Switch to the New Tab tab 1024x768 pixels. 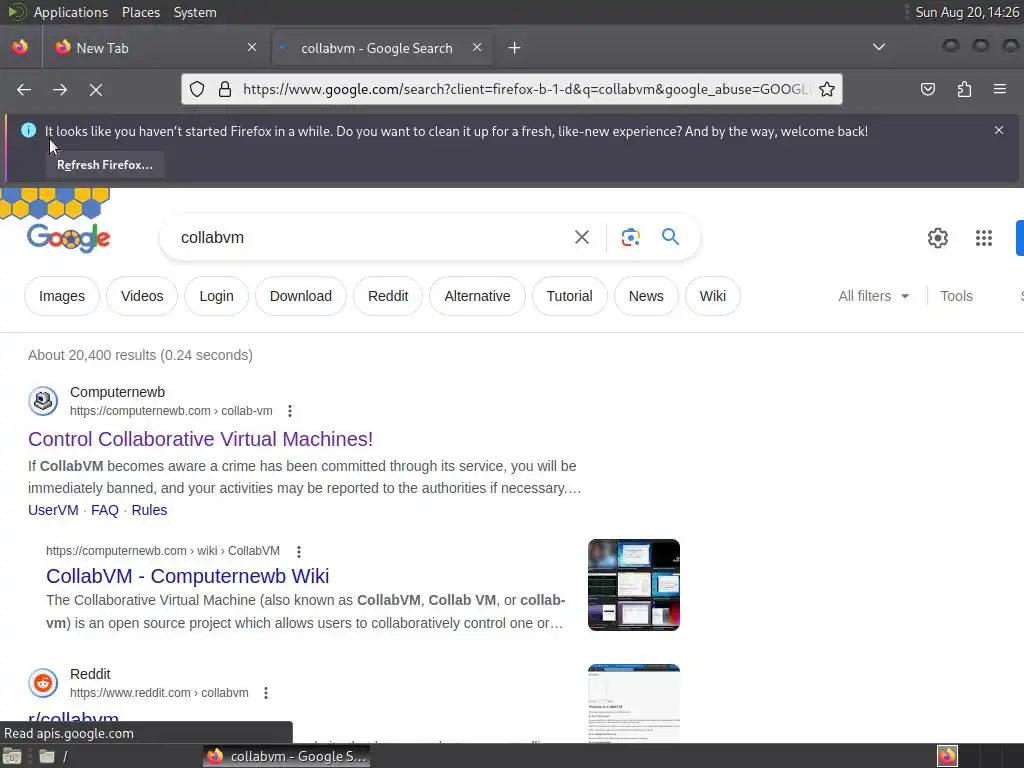click(154, 48)
